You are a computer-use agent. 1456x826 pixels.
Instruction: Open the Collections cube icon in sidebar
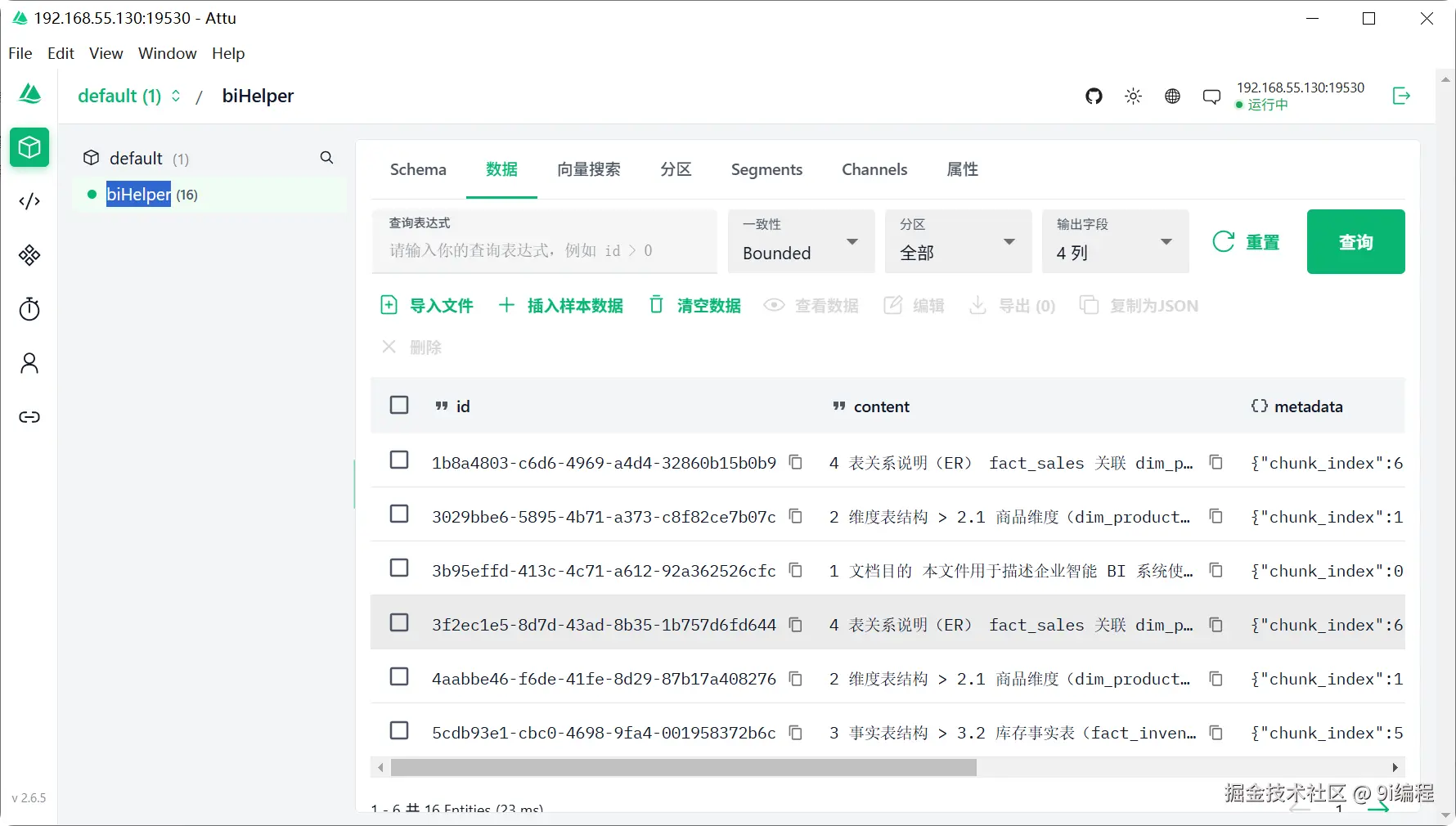[x=29, y=148]
